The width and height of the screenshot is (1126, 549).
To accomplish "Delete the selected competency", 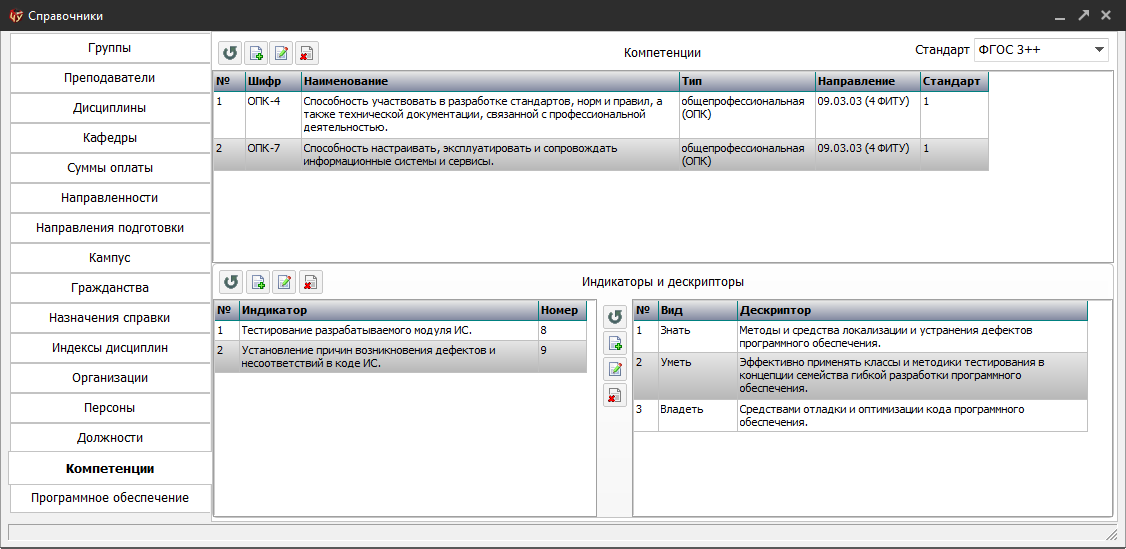I will pyautogui.click(x=307, y=53).
